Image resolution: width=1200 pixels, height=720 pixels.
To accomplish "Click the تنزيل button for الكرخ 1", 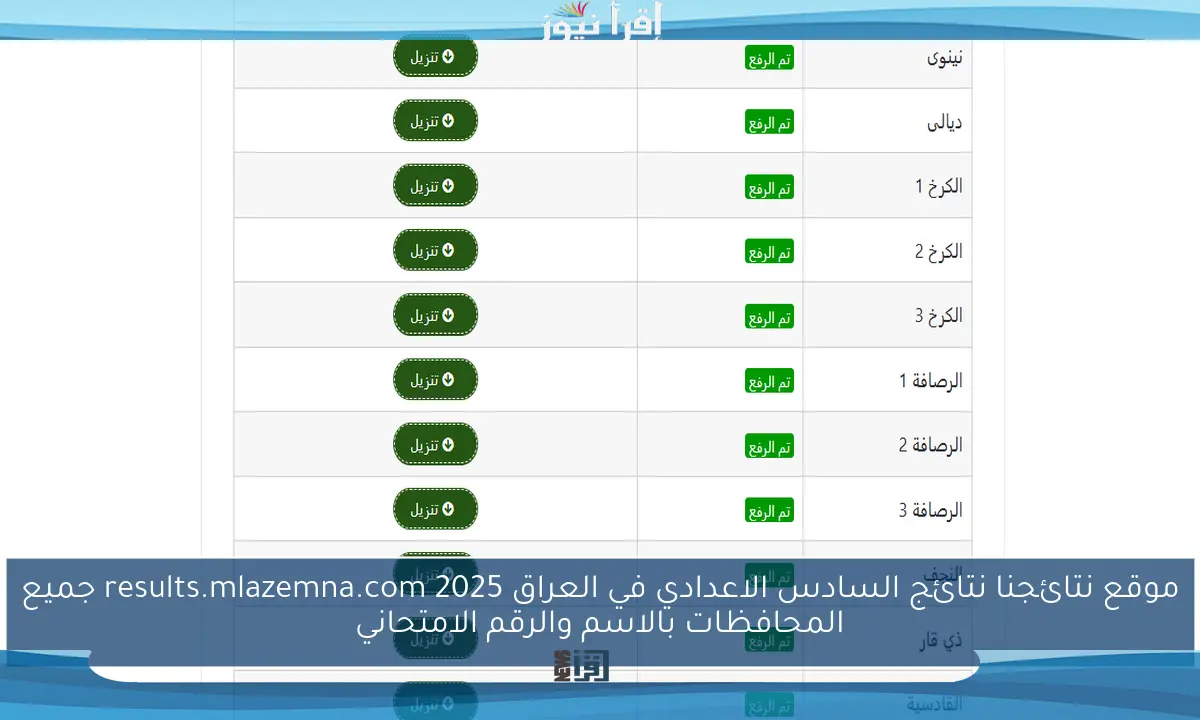I will click(435, 186).
